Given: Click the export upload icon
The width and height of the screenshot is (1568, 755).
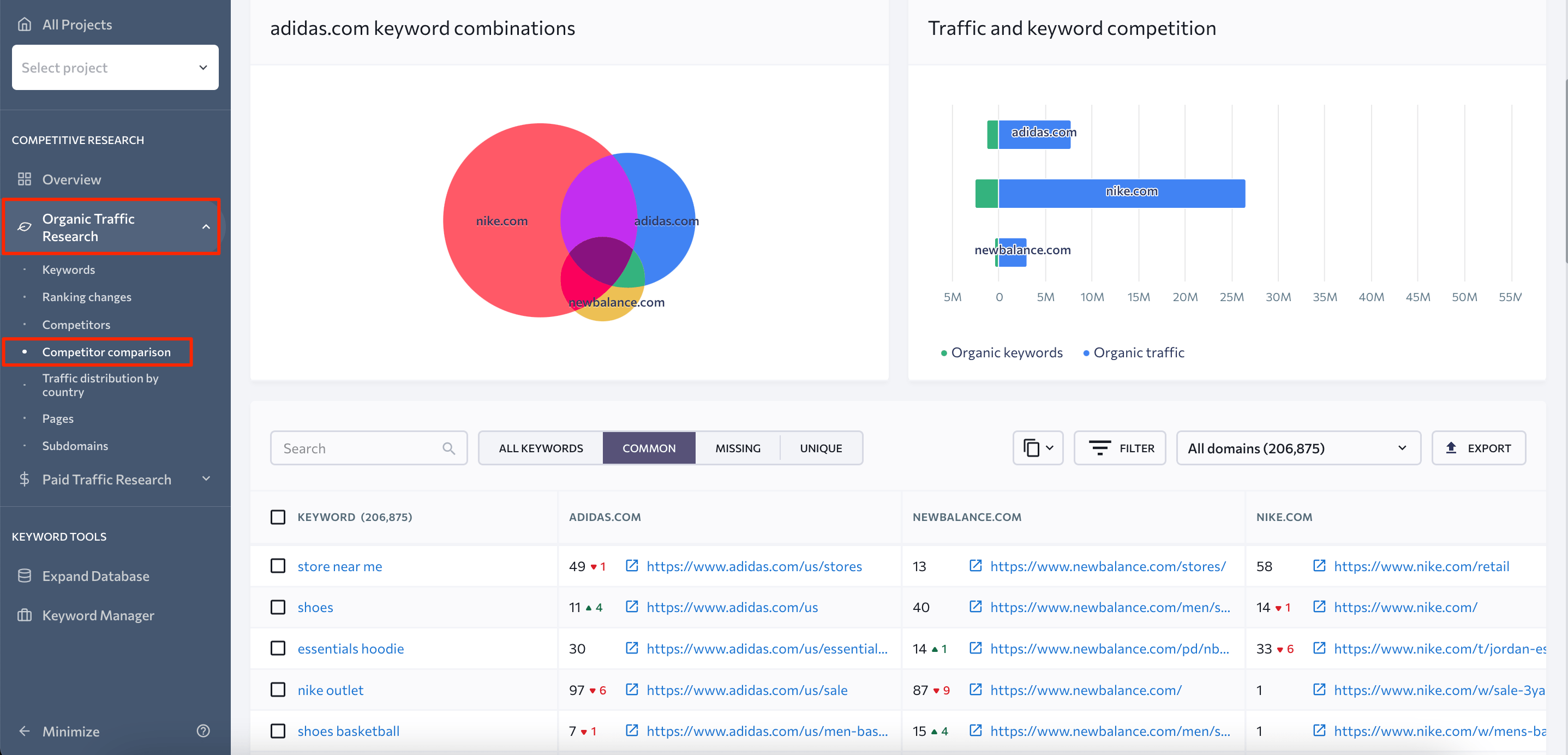Looking at the screenshot, I should click(1451, 447).
